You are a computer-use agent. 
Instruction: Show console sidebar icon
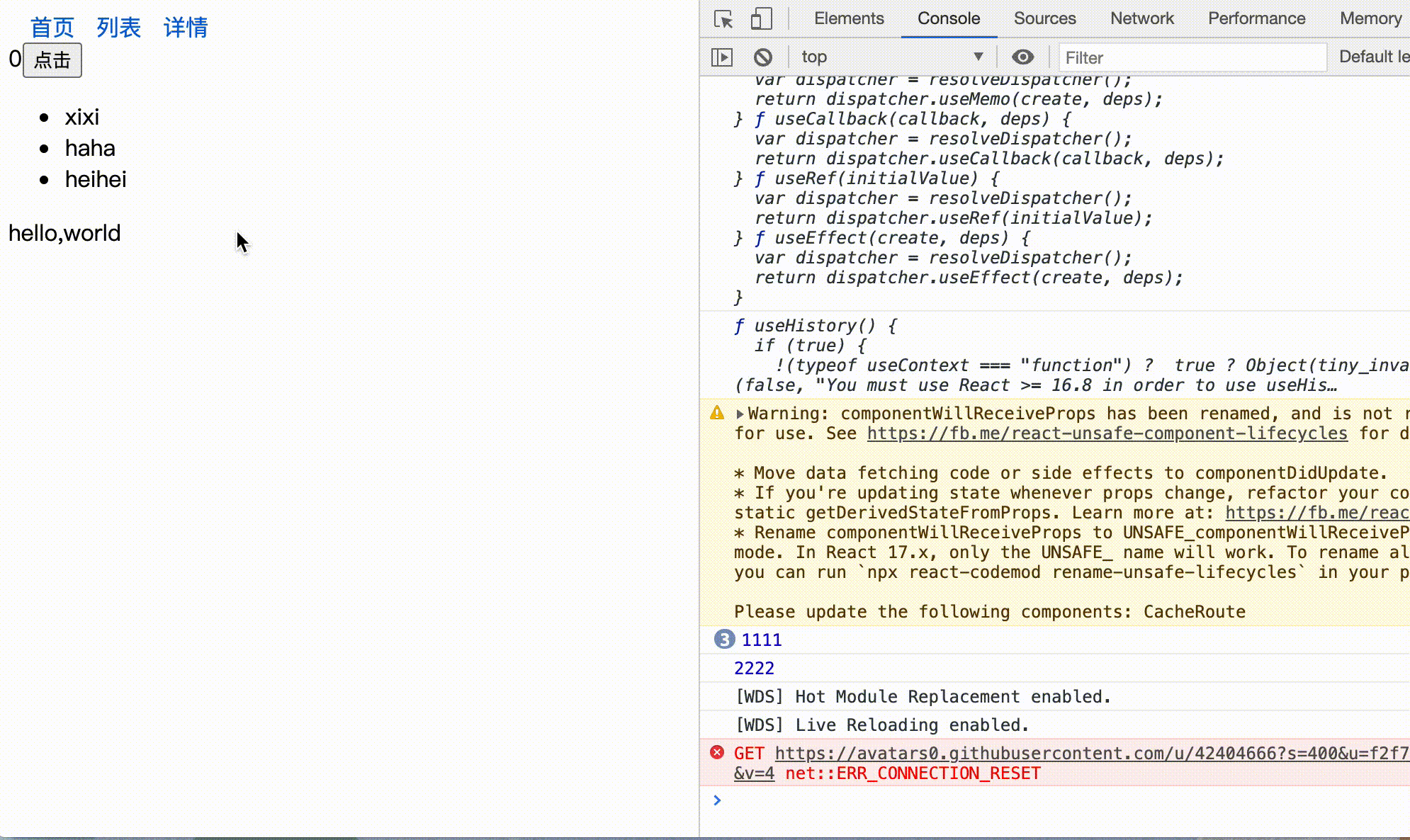pos(722,57)
